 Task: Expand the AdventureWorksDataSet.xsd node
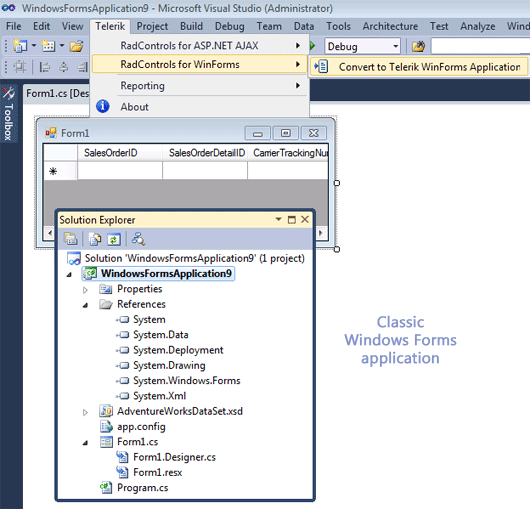click(x=85, y=412)
